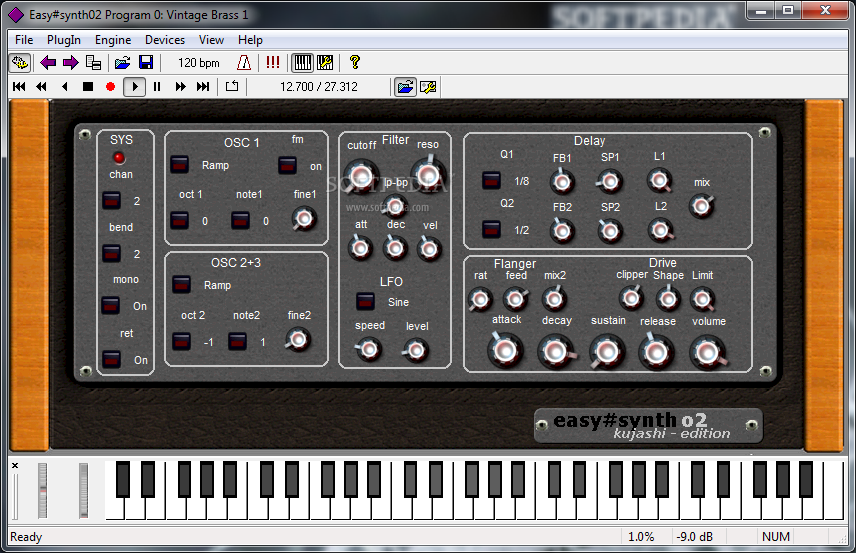Change the LFO Sine waveform selector
This screenshot has width=856, height=553.
click(x=365, y=301)
